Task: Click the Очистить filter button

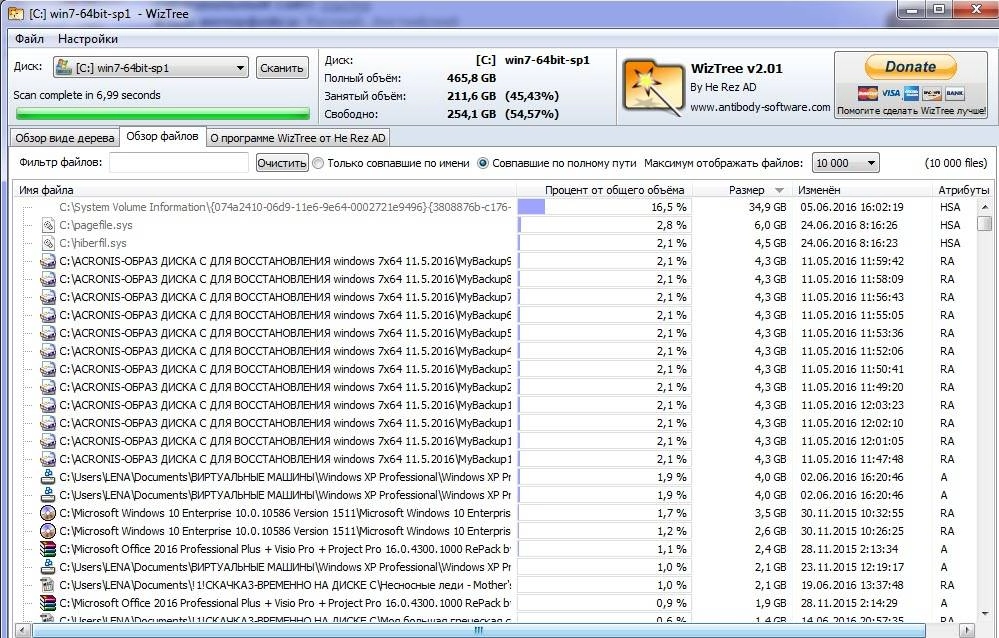Action: pos(282,163)
